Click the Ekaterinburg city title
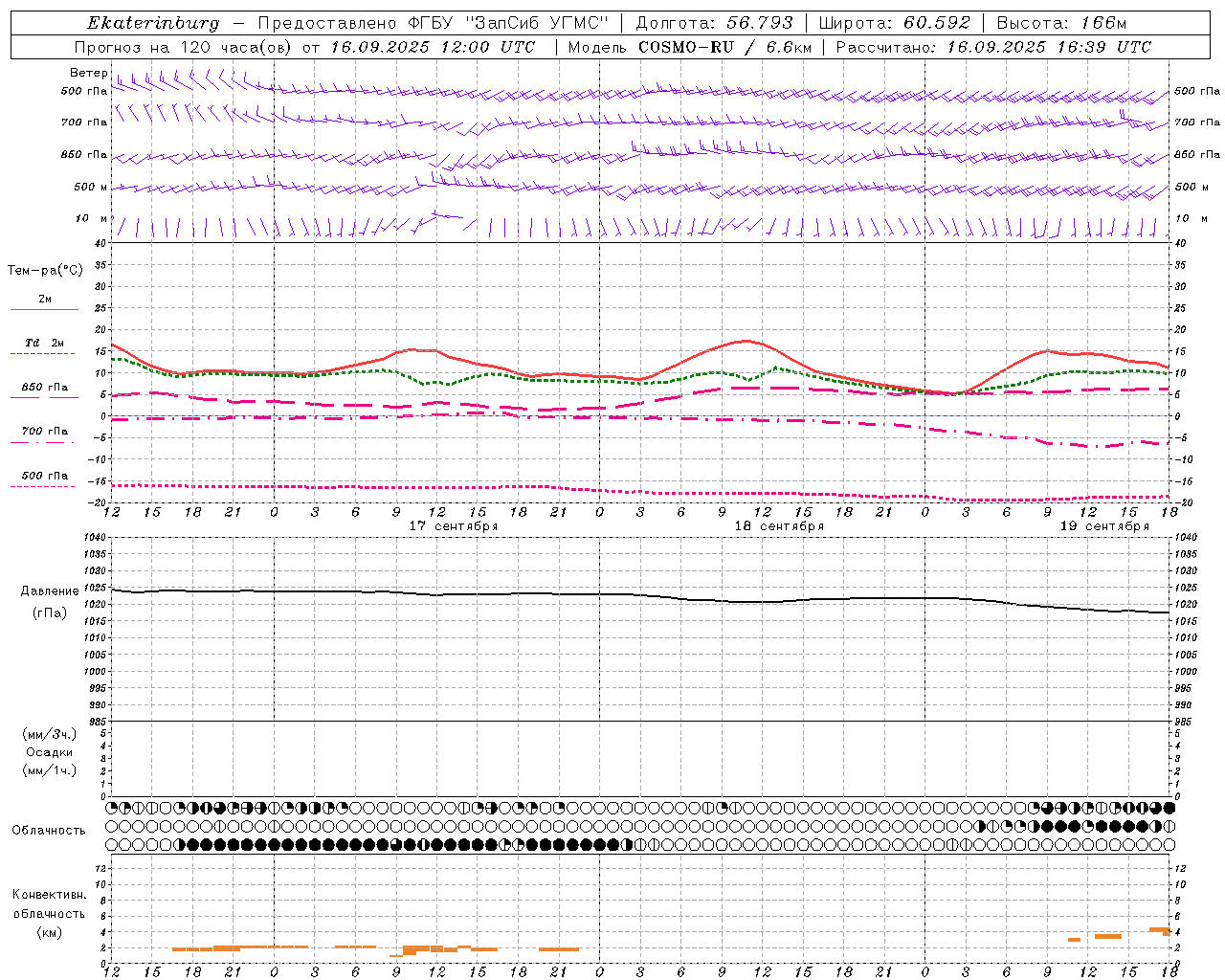This screenshot has height=980, width=1225. [x=153, y=23]
